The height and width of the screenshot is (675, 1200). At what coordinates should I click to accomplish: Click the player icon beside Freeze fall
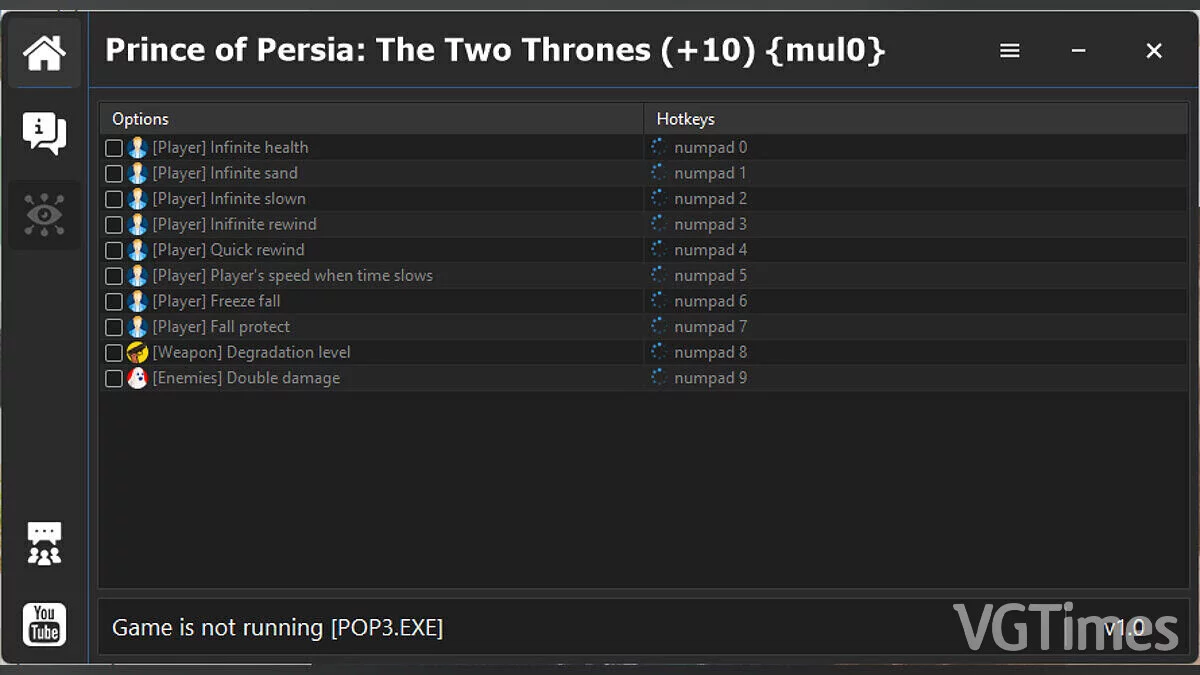tap(138, 300)
